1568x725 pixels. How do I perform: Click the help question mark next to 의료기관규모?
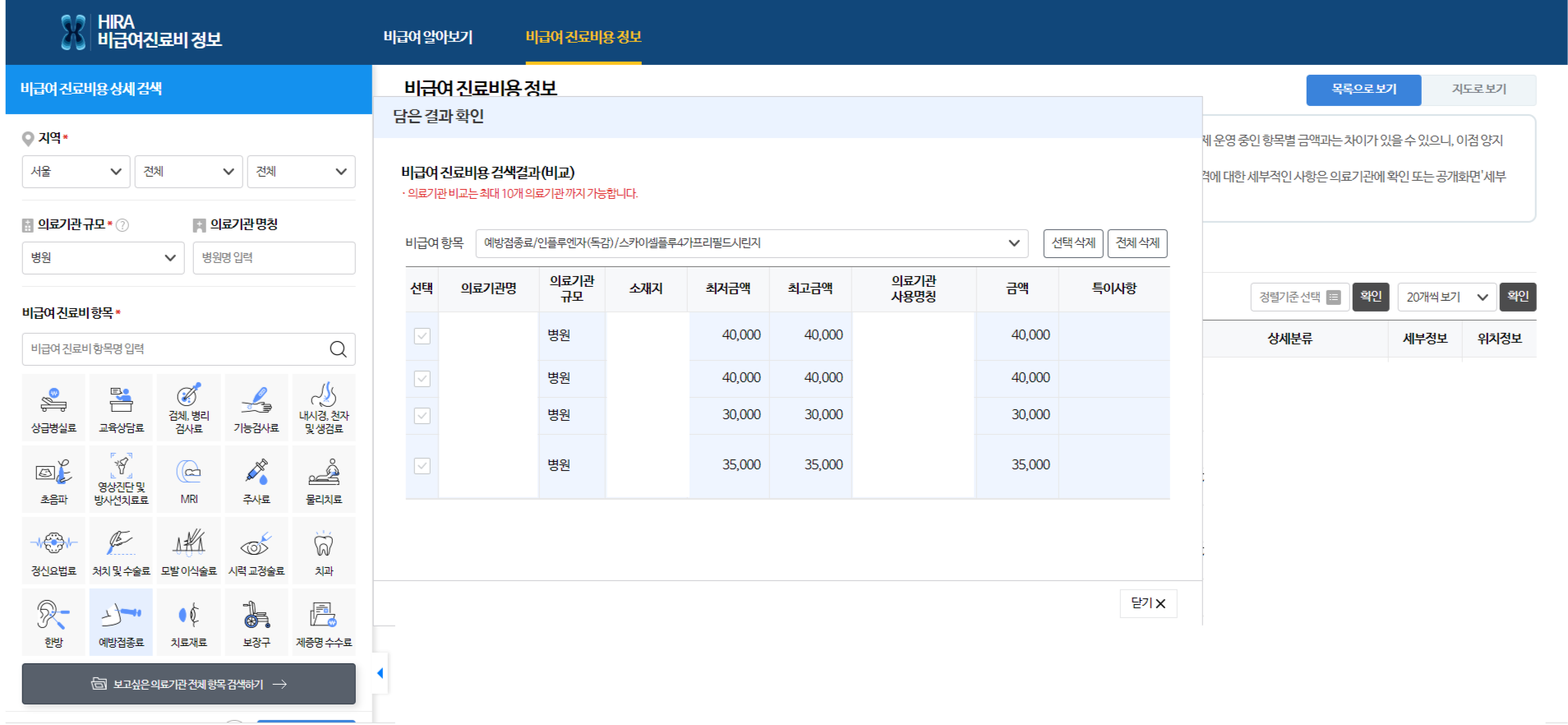click(x=122, y=225)
